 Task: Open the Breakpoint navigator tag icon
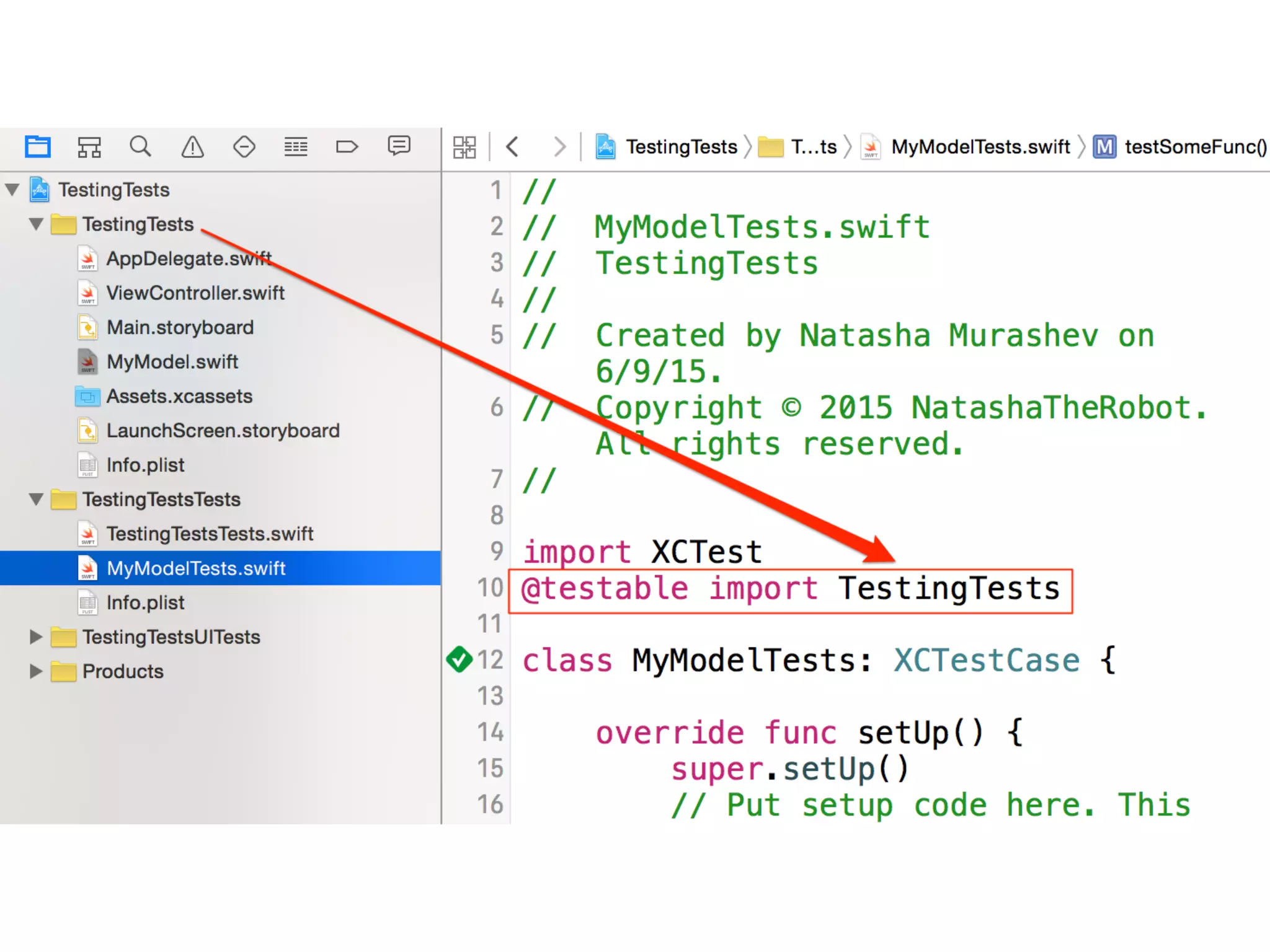pyautogui.click(x=347, y=147)
